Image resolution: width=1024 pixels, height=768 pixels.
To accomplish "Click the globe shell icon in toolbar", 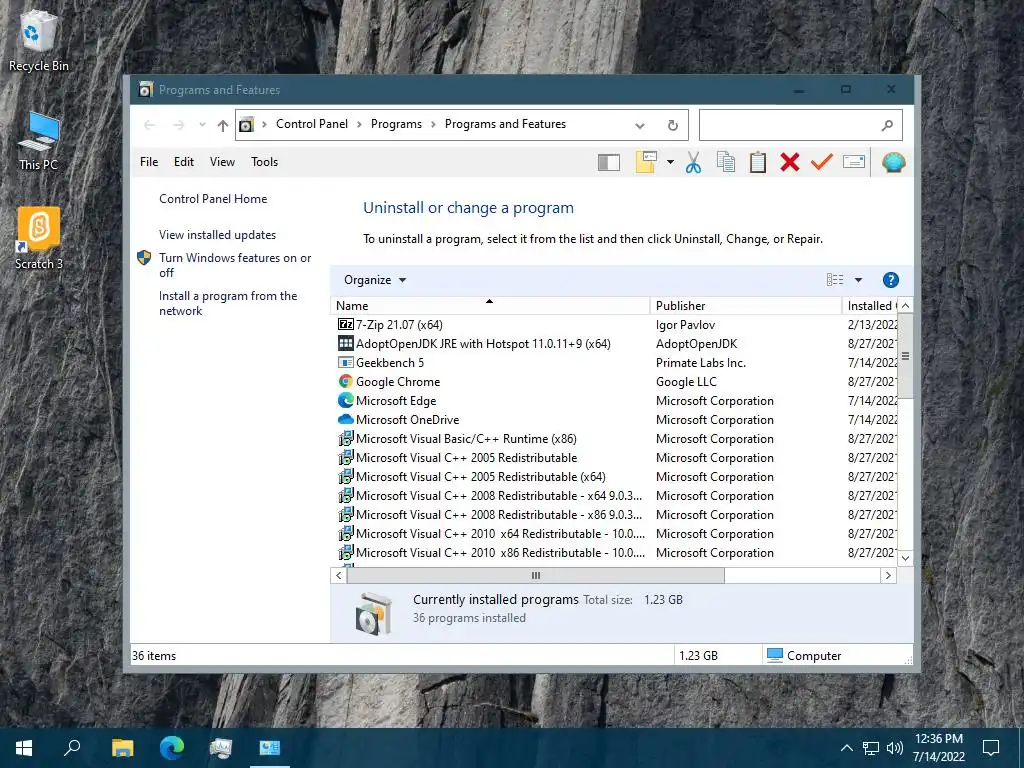I will tap(893, 162).
